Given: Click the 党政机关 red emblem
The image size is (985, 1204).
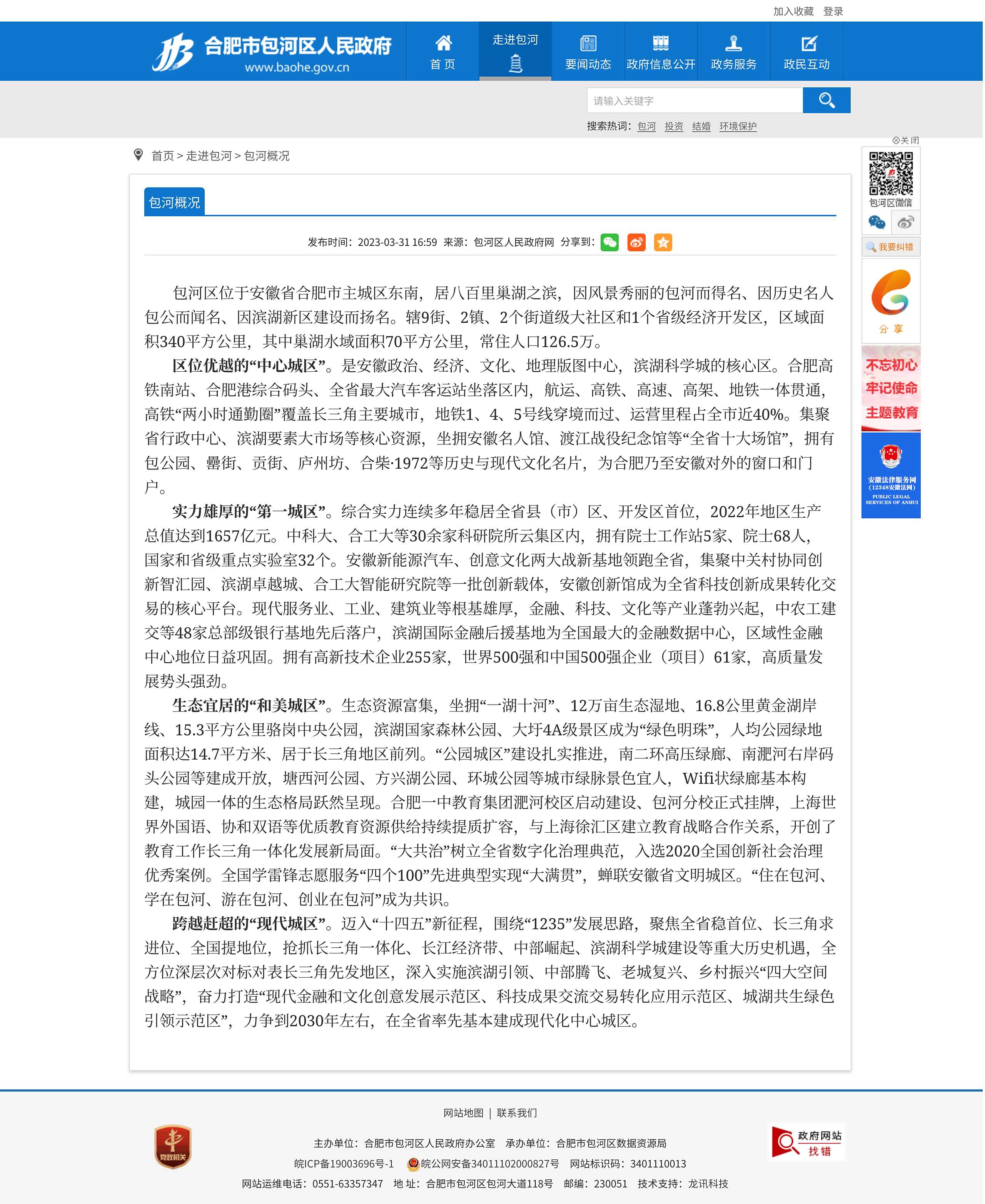Looking at the screenshot, I should tap(173, 1147).
